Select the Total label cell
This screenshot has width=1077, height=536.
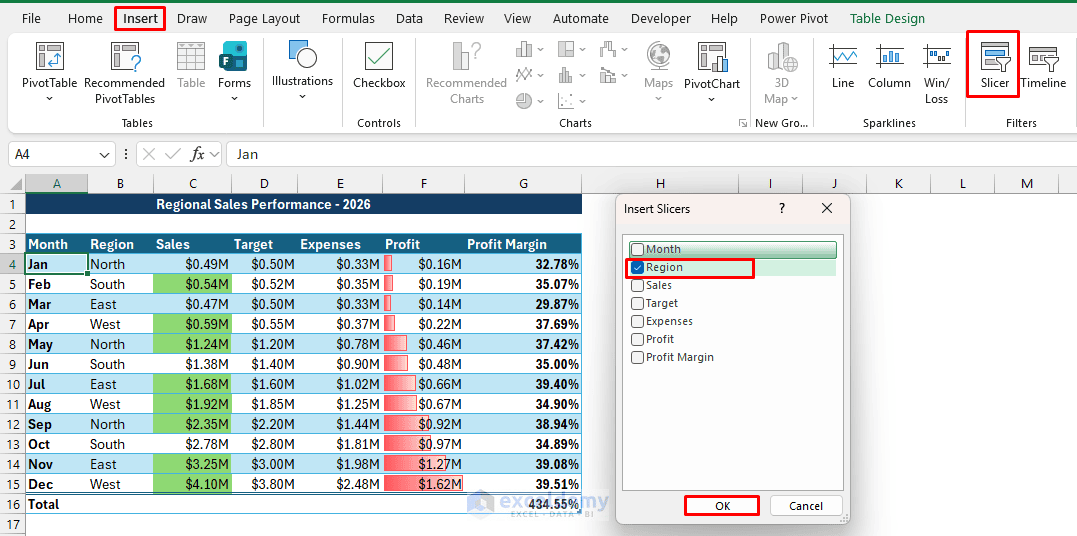click(x=57, y=504)
